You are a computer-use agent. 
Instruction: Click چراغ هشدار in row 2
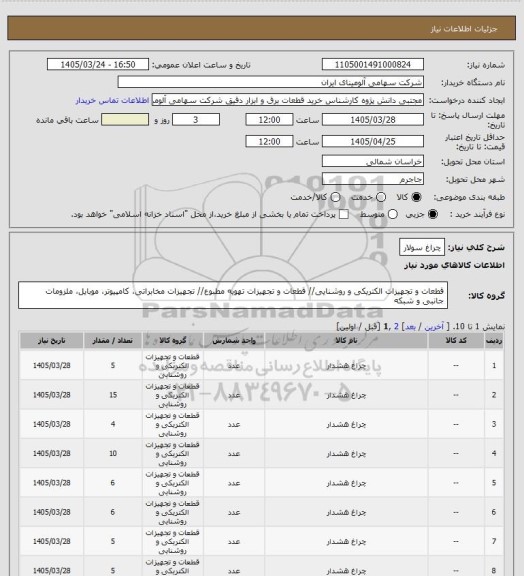346,395
